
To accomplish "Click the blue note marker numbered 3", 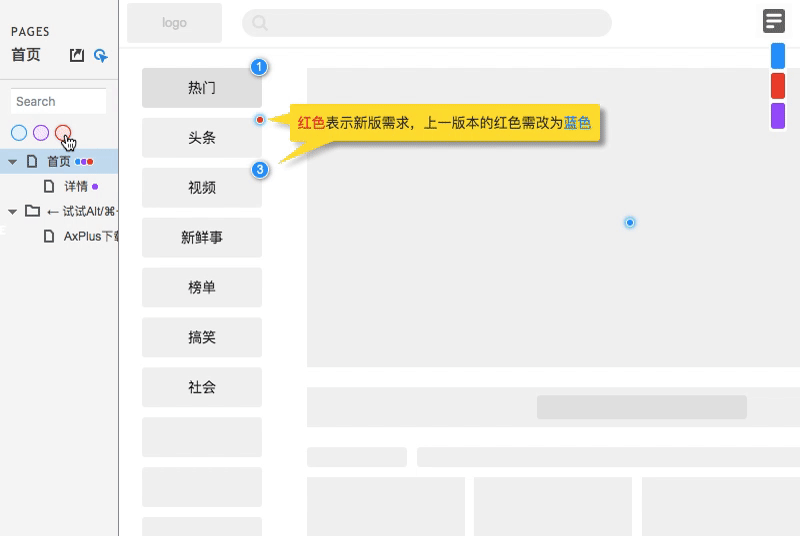I will pyautogui.click(x=259, y=170).
